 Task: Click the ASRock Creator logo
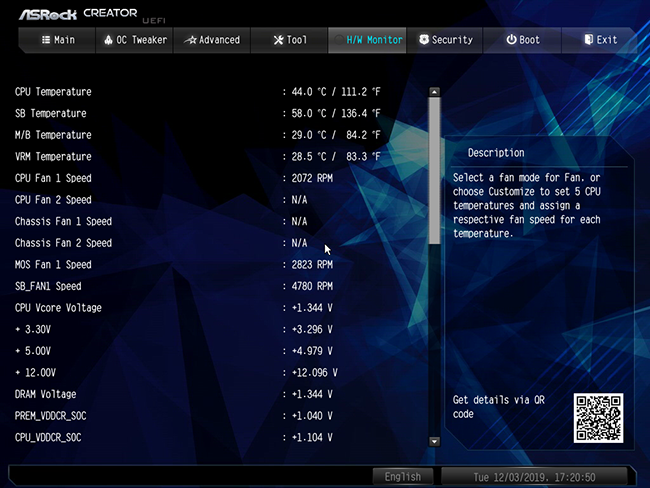pos(78,14)
